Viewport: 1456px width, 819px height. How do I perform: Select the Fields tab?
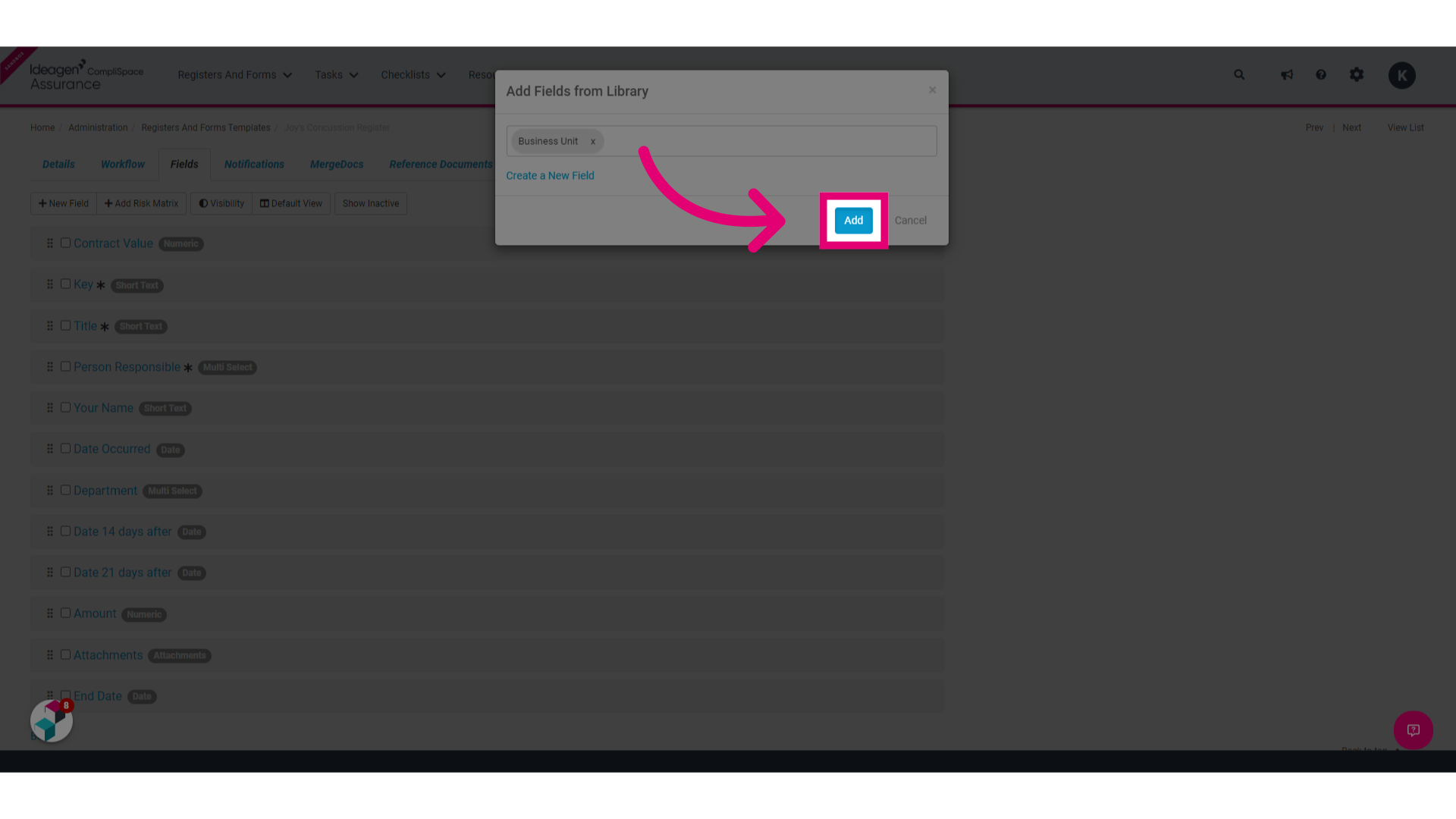pos(184,165)
